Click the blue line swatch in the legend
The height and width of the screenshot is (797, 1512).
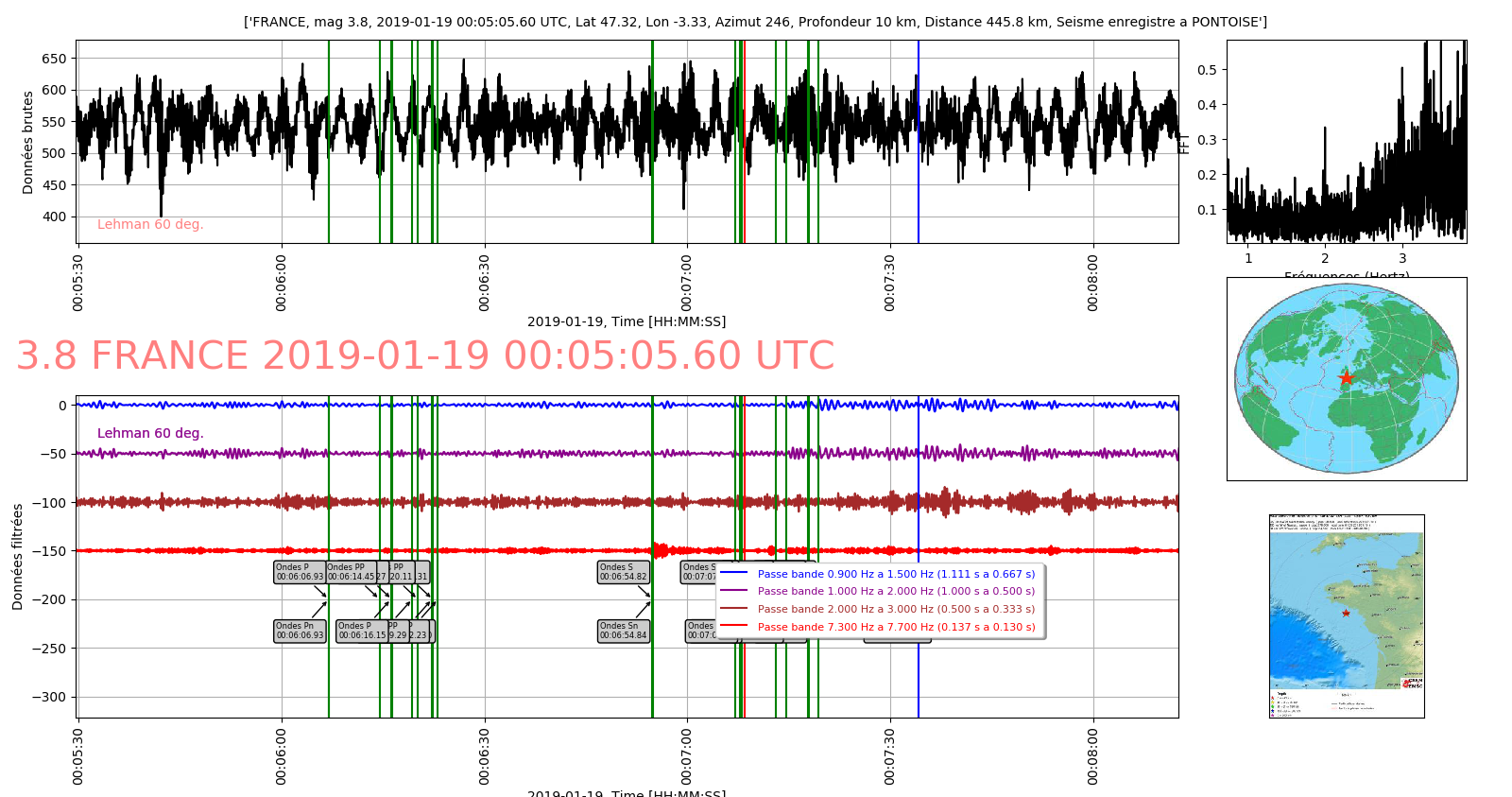pos(733,574)
